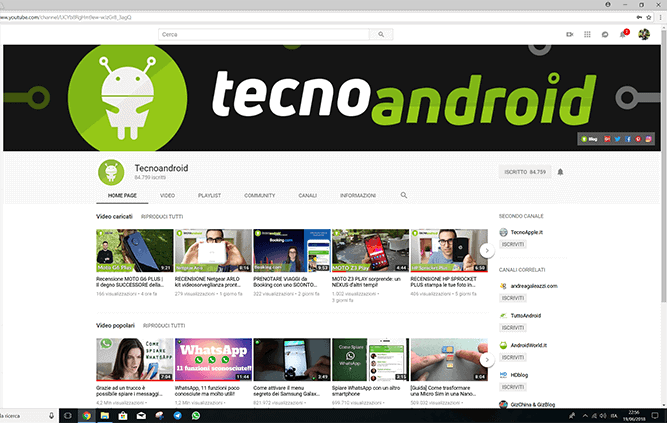The image size is (667, 423).
Task: Click title 'RECENSIONE Netgear ARLO kit videosorveglianza'
Action: tap(208, 282)
